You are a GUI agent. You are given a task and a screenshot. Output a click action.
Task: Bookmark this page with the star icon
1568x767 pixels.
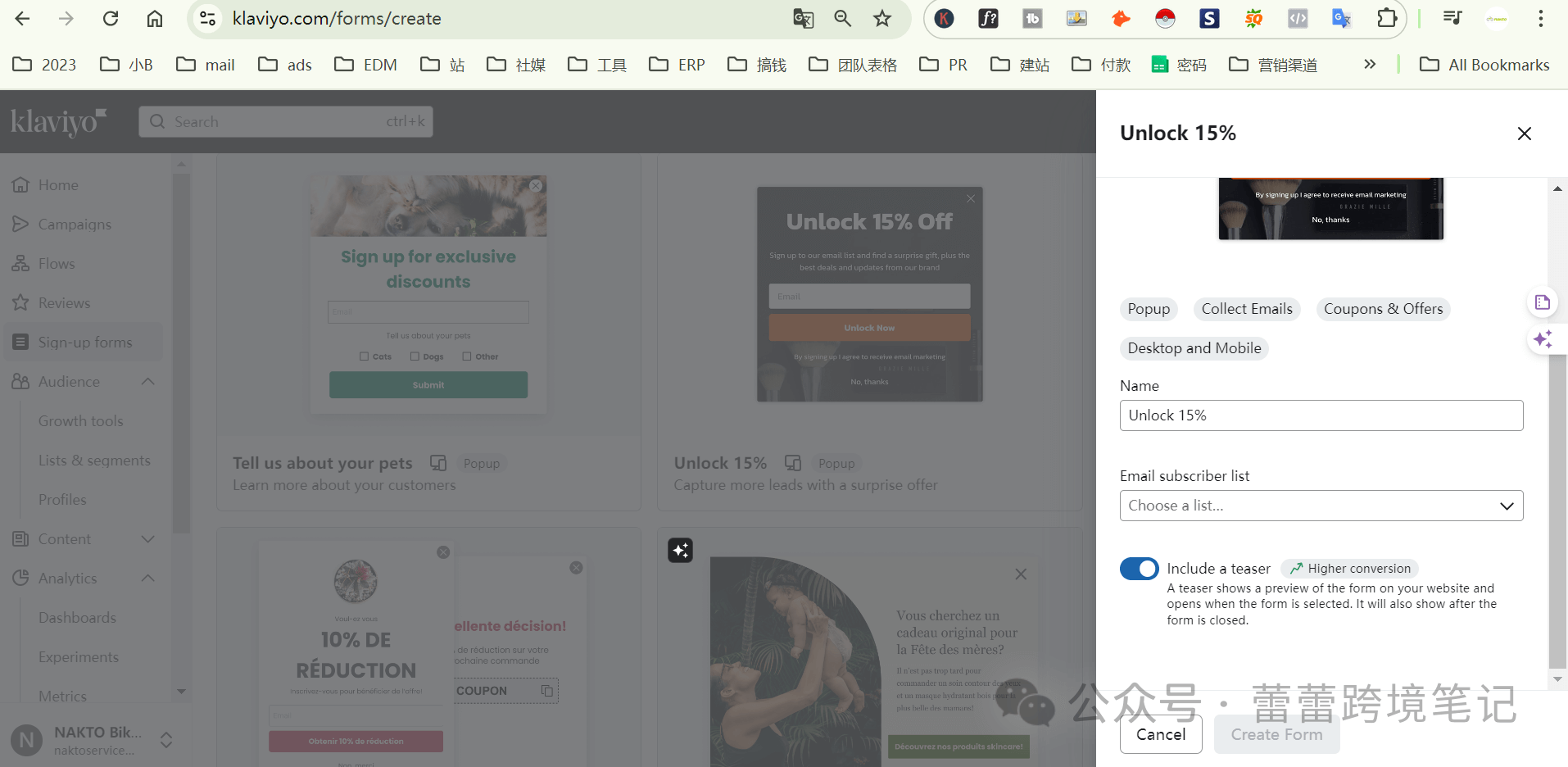coord(882,18)
